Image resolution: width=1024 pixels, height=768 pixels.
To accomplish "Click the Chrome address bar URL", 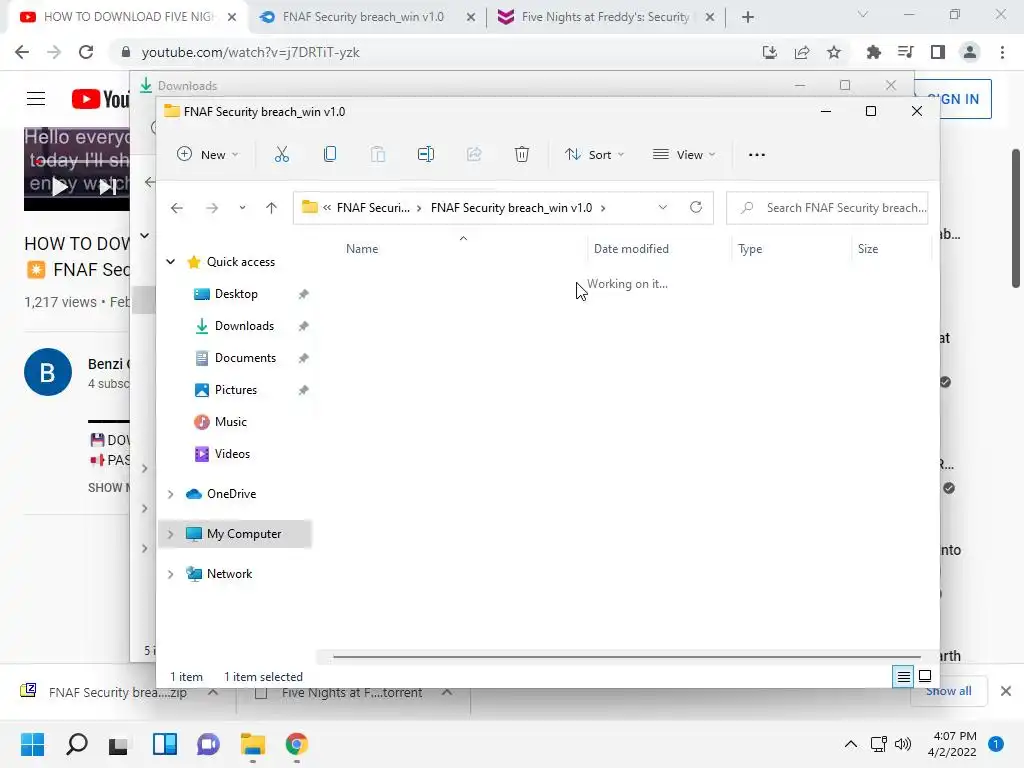I will click(x=251, y=52).
